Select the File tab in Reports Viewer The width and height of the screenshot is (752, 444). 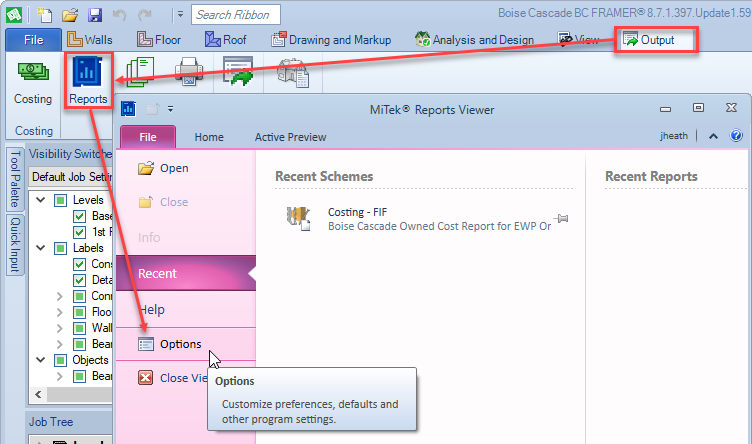pyautogui.click(x=148, y=137)
